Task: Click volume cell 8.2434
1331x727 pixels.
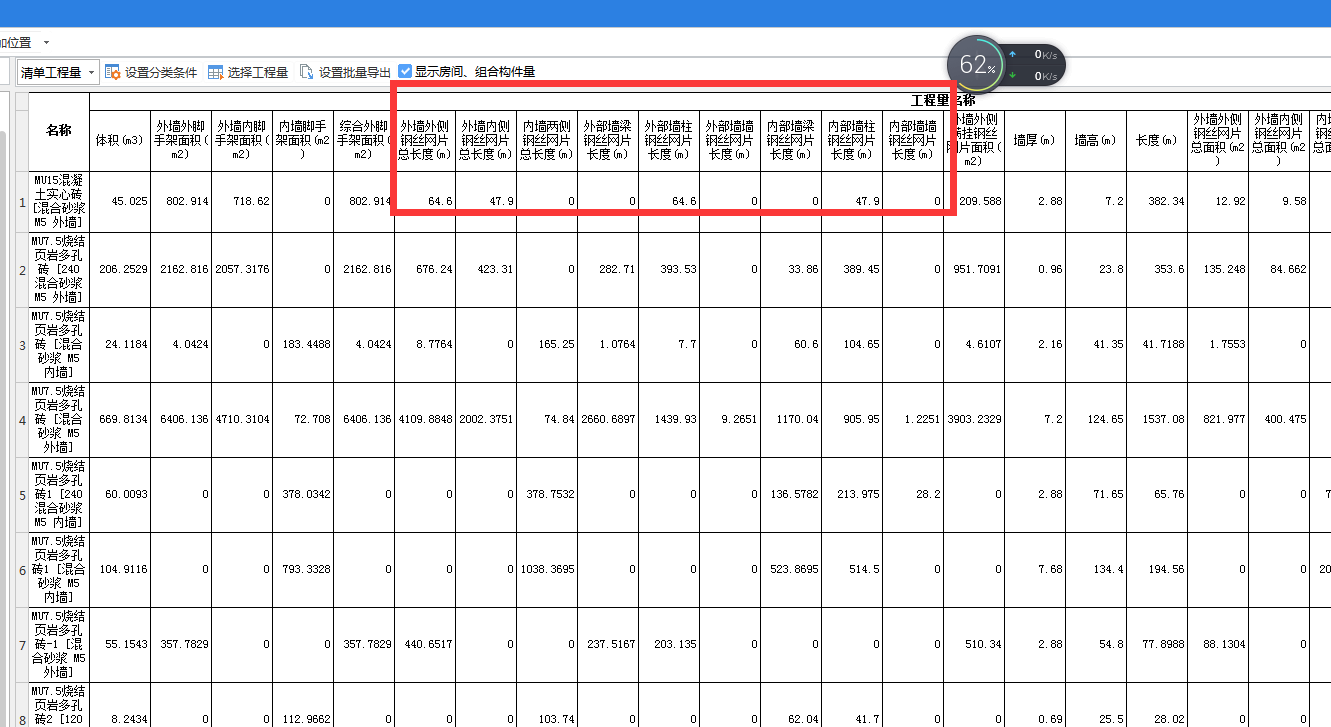Action: pyautogui.click(x=120, y=705)
